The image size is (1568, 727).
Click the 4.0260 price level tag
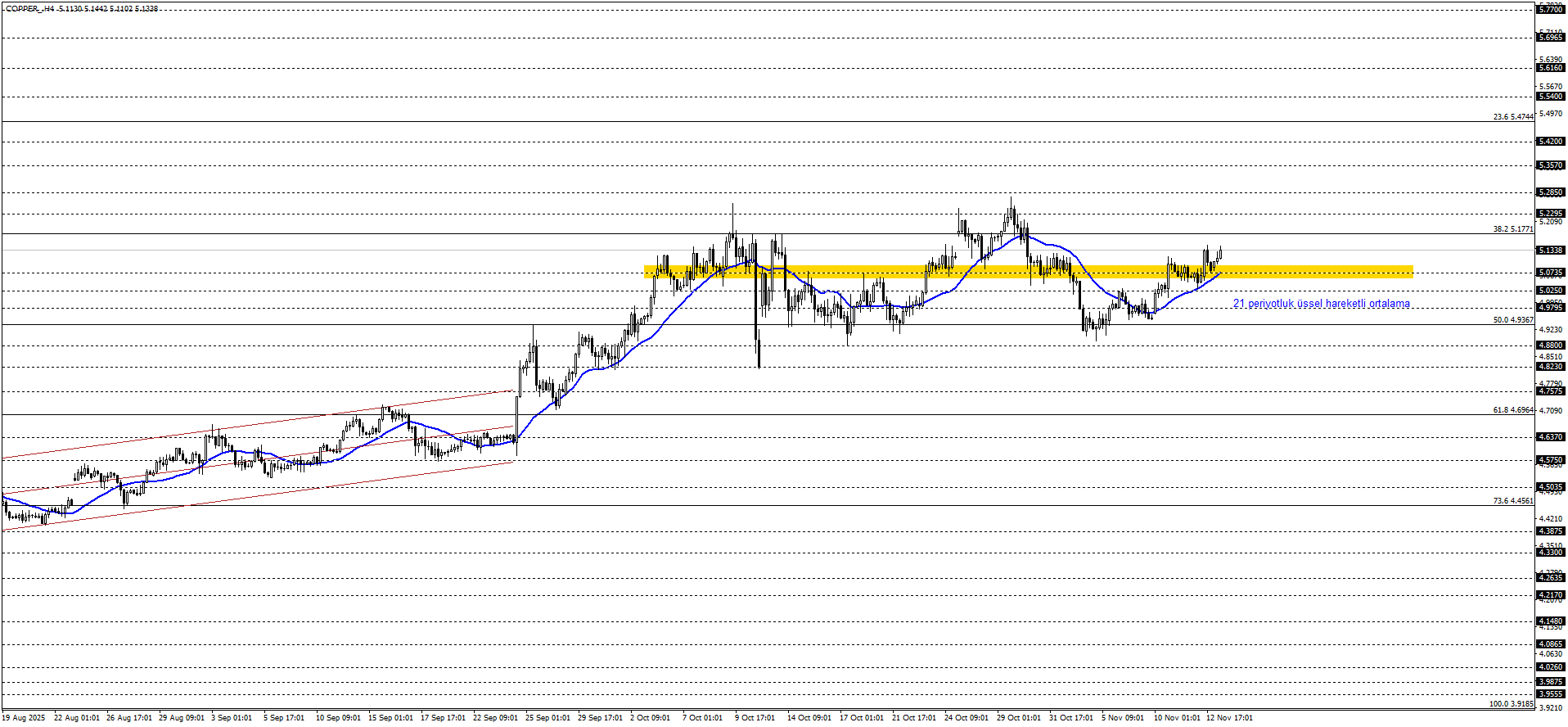coord(1551,667)
